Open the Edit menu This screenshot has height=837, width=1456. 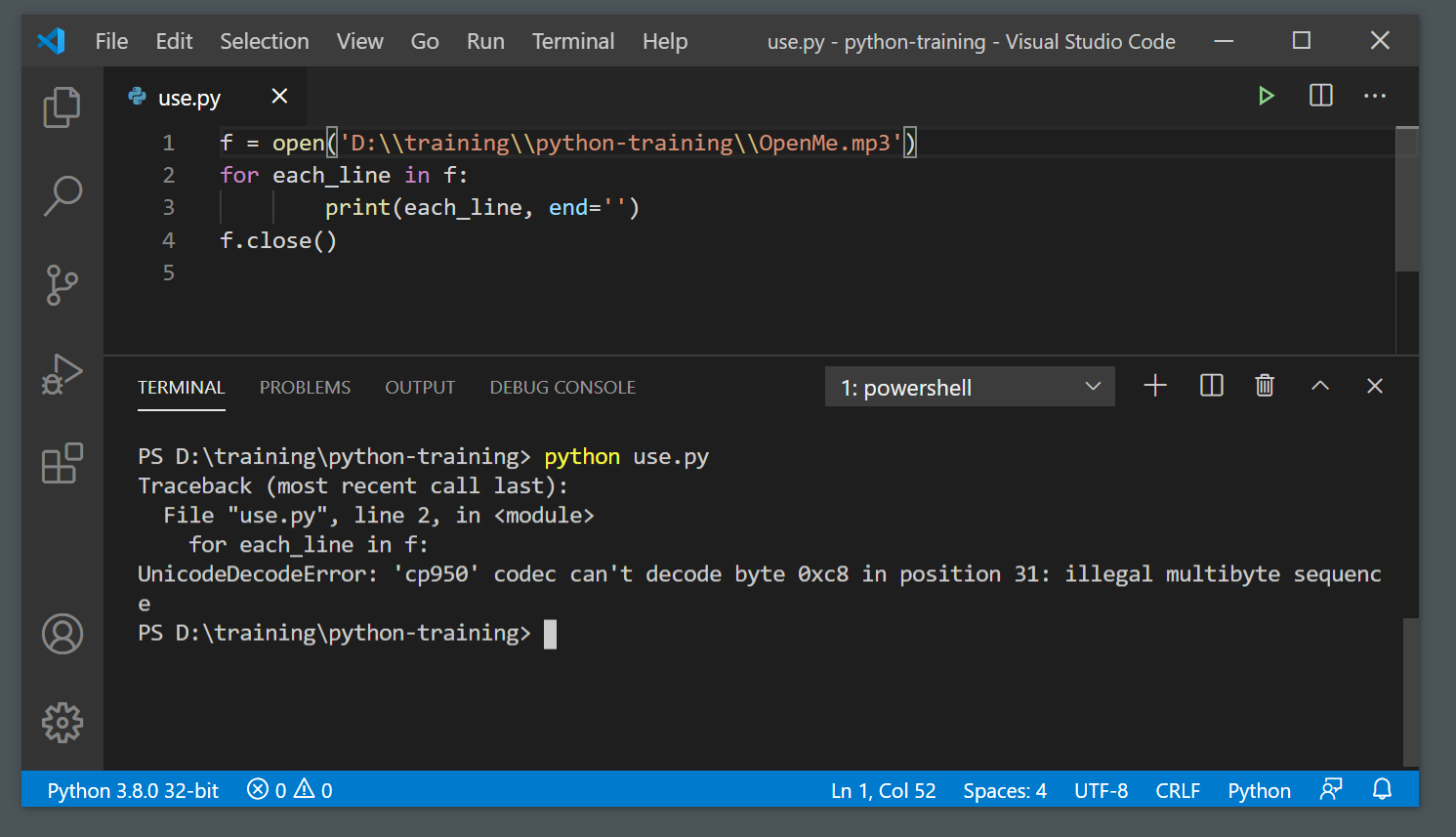[174, 41]
